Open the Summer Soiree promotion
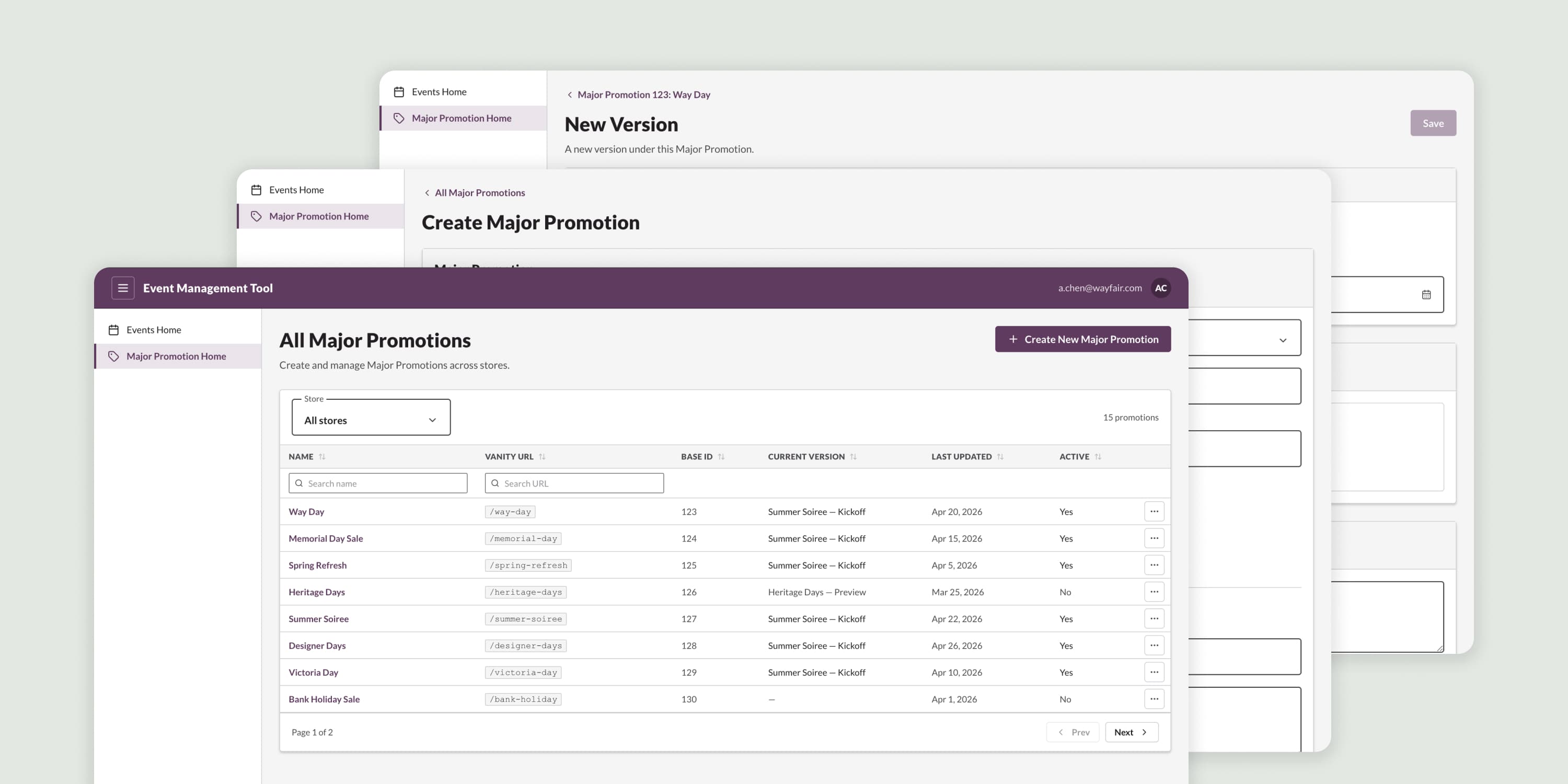The height and width of the screenshot is (784, 1568). tap(318, 619)
